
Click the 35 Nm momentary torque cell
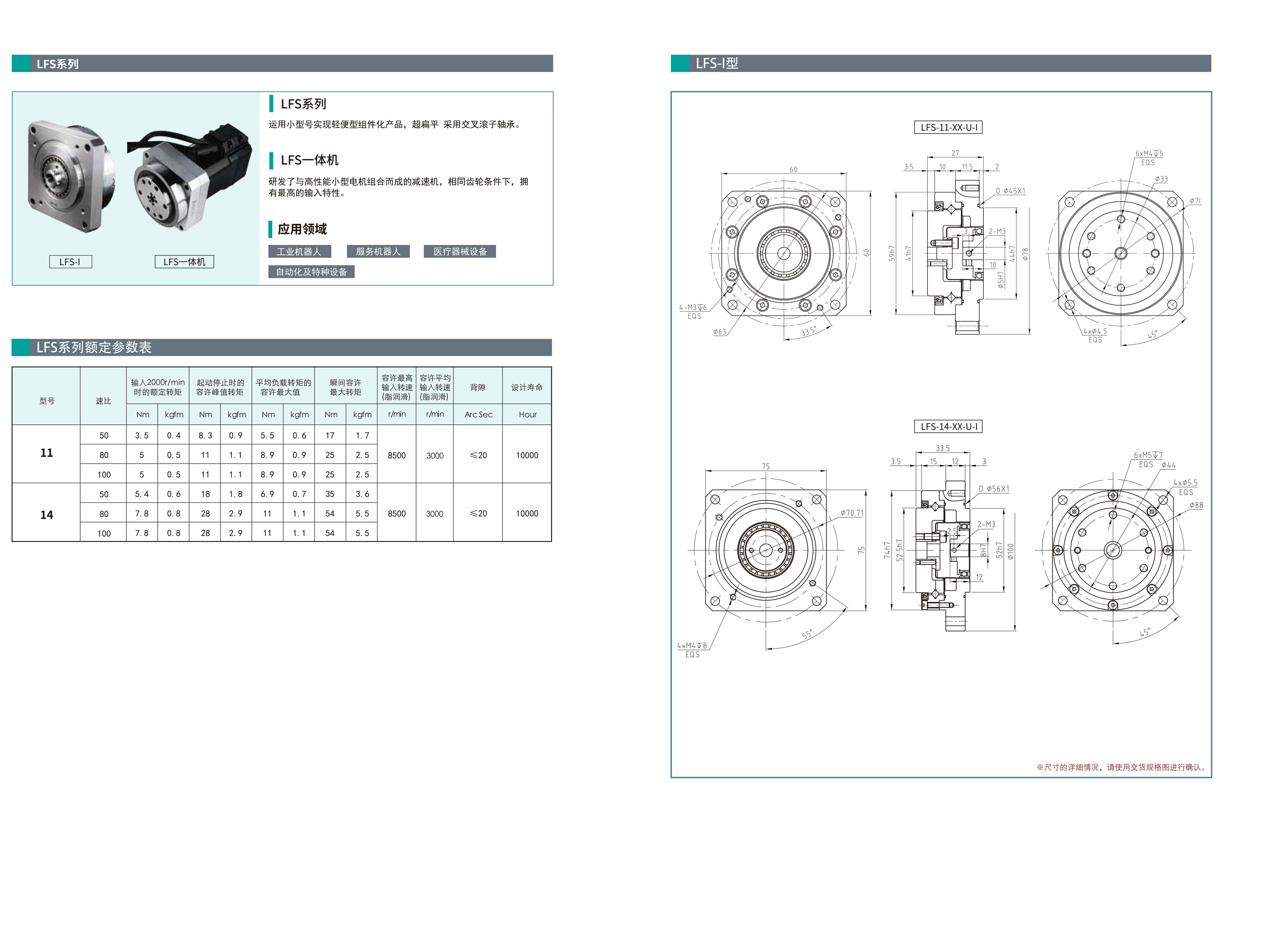coord(330,494)
